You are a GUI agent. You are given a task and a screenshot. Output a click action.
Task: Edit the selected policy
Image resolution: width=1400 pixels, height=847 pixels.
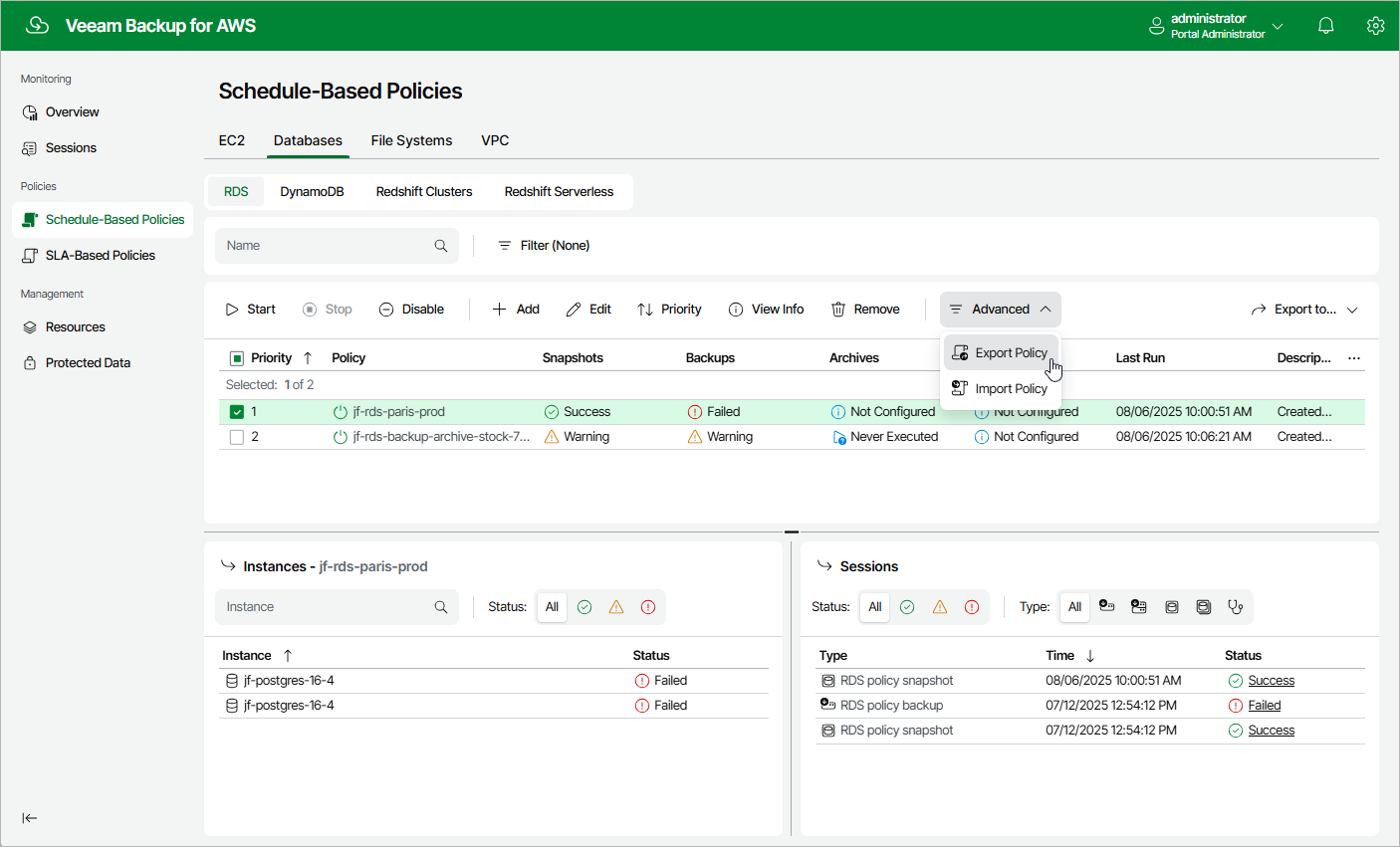588,310
